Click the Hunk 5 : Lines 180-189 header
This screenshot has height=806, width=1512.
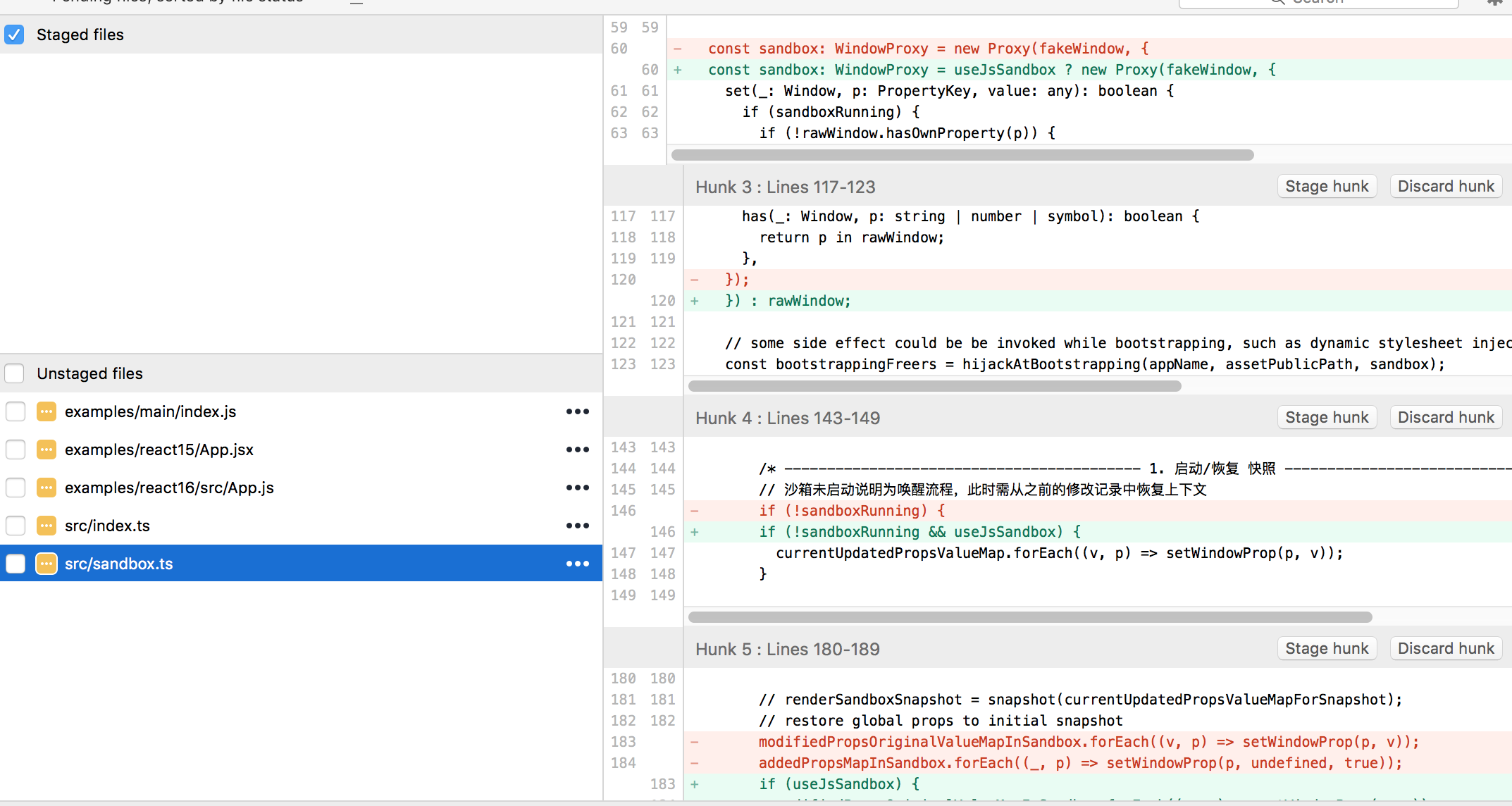point(787,648)
